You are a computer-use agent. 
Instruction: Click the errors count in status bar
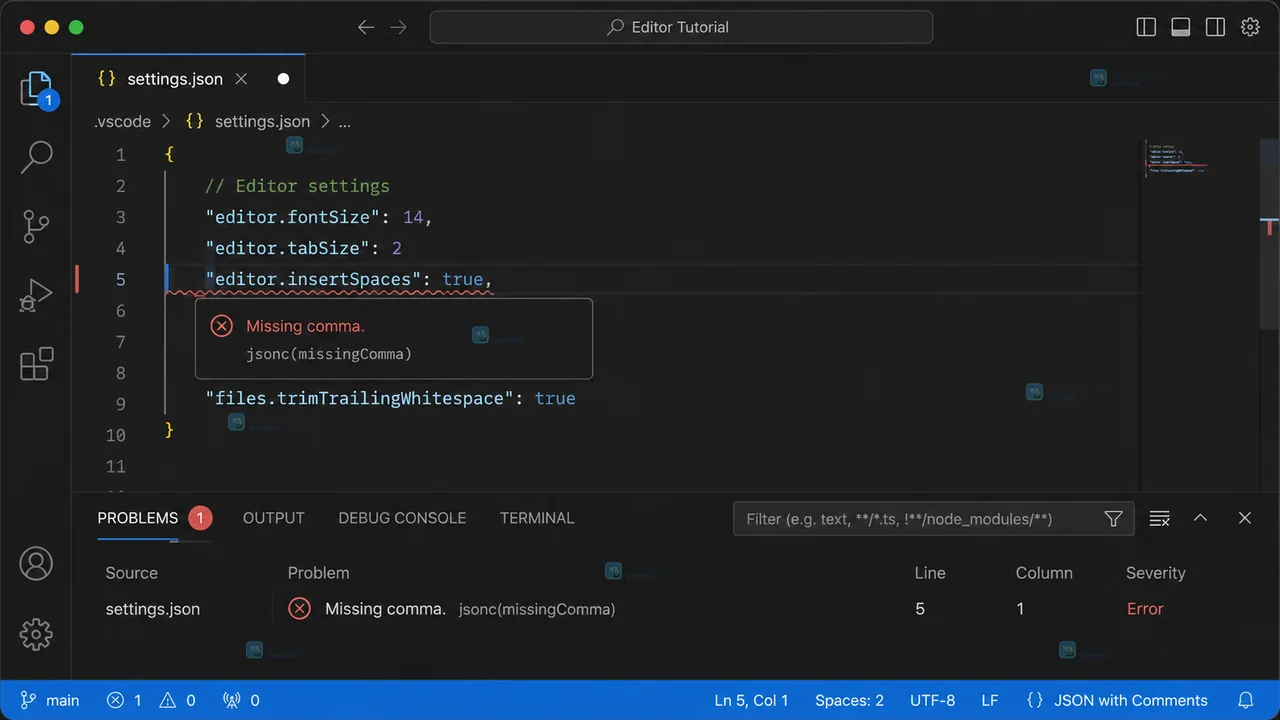coord(125,700)
